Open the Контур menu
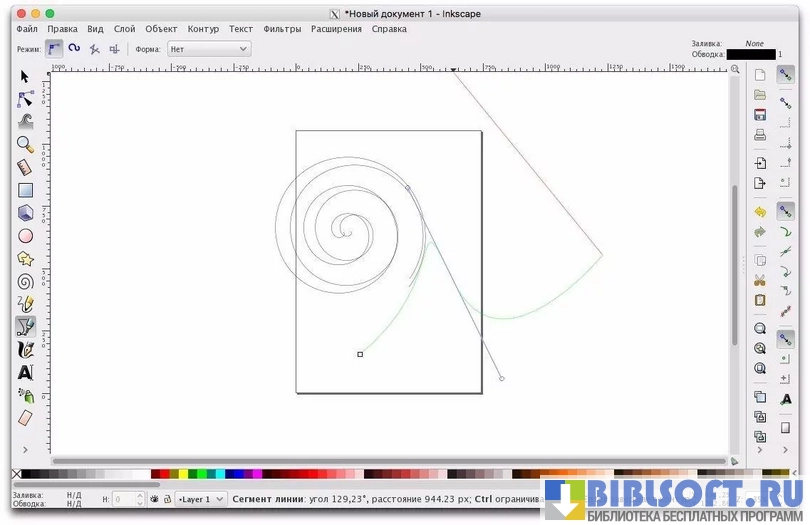 (x=203, y=29)
